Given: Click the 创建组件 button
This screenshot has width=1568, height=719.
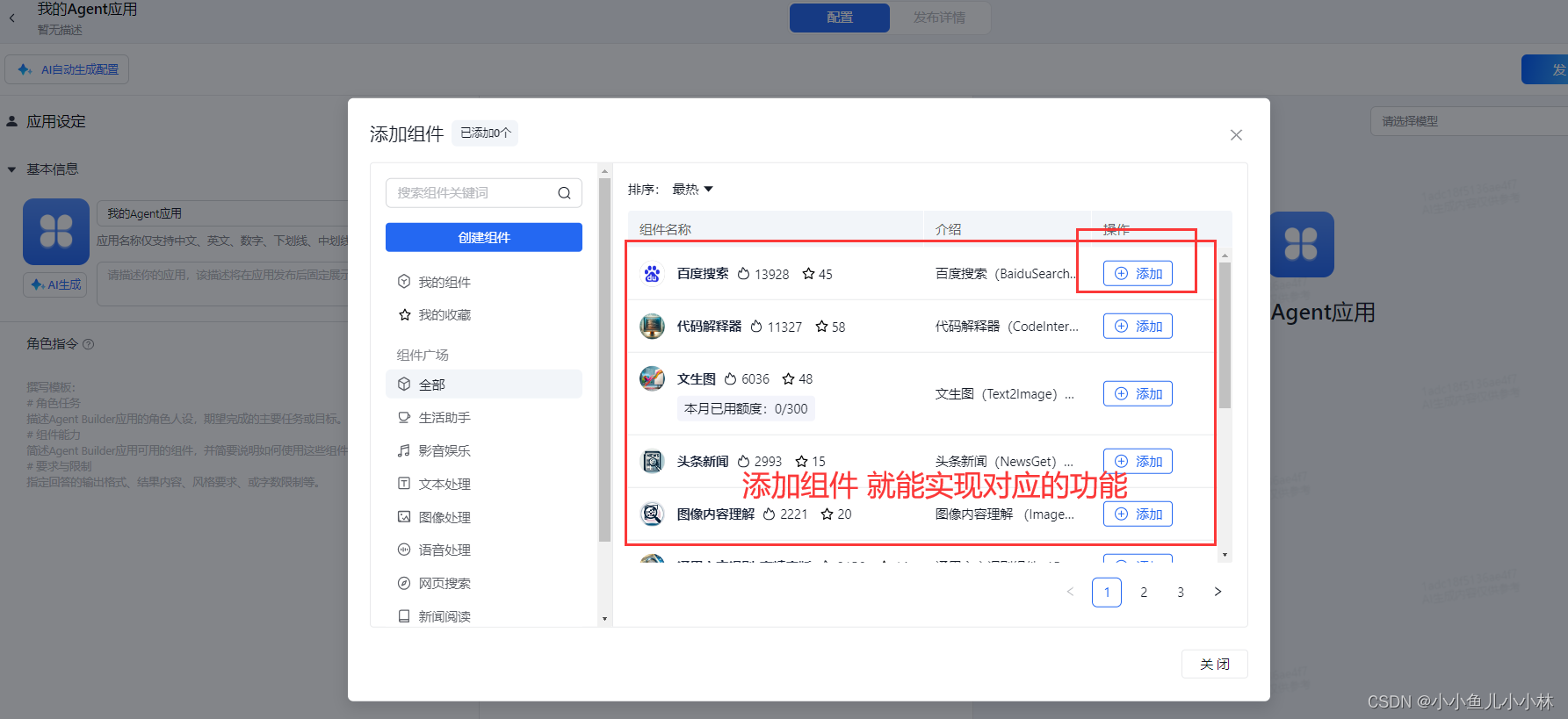Looking at the screenshot, I should 484,237.
